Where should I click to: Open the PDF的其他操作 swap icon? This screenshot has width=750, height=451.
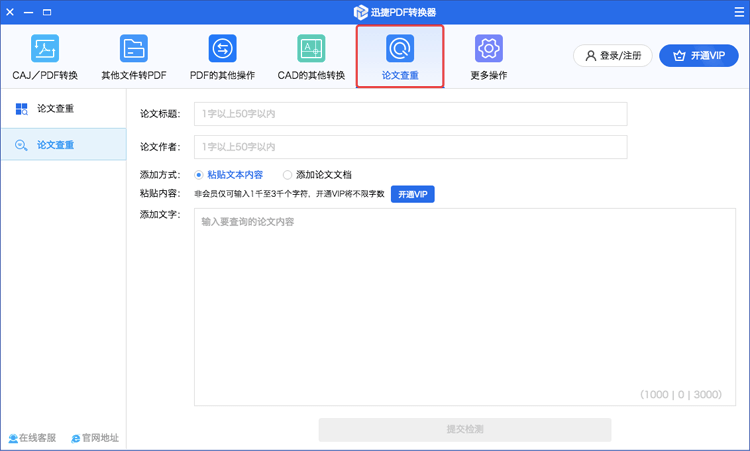pos(222,48)
